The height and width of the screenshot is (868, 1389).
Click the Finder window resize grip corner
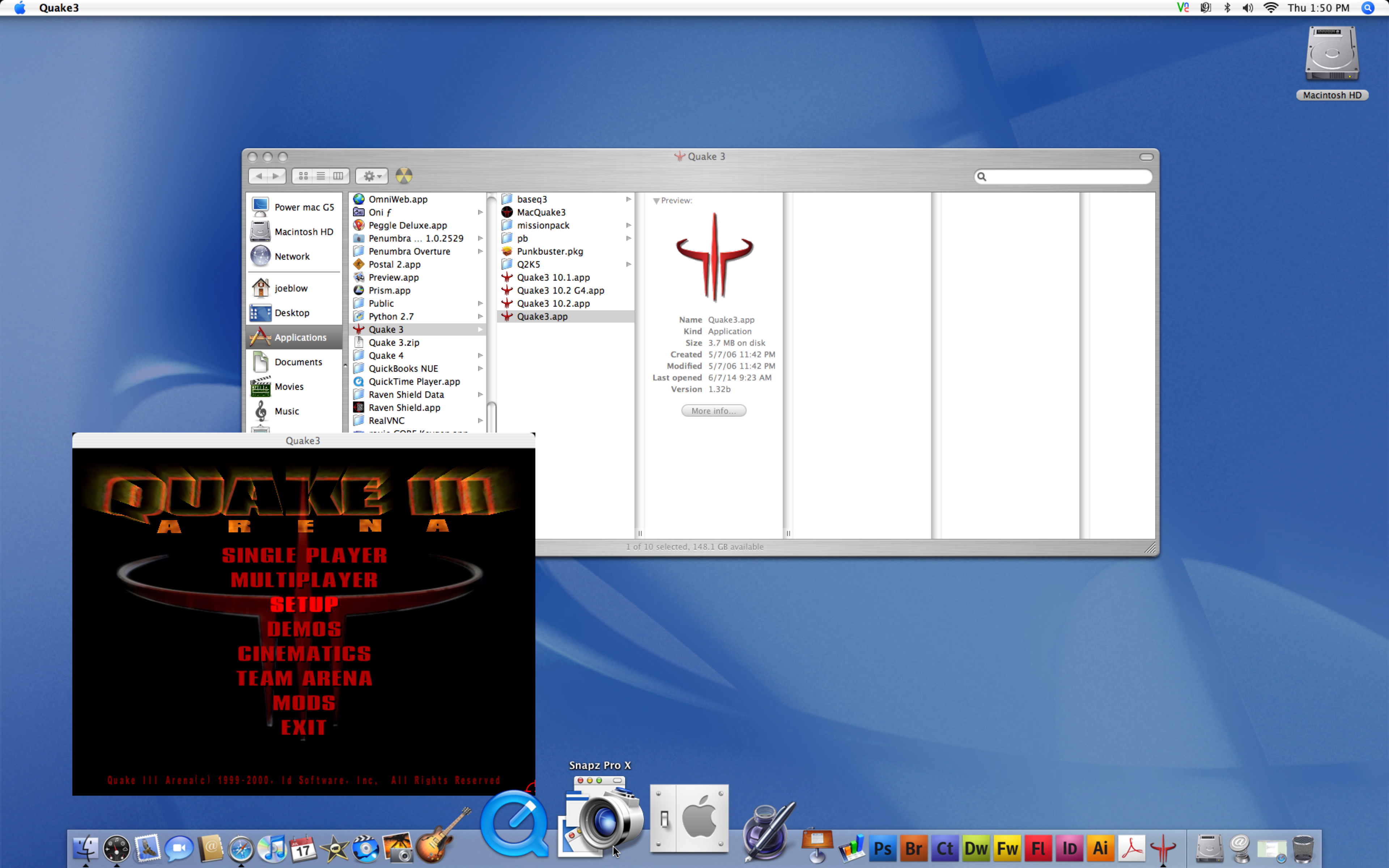1150,548
